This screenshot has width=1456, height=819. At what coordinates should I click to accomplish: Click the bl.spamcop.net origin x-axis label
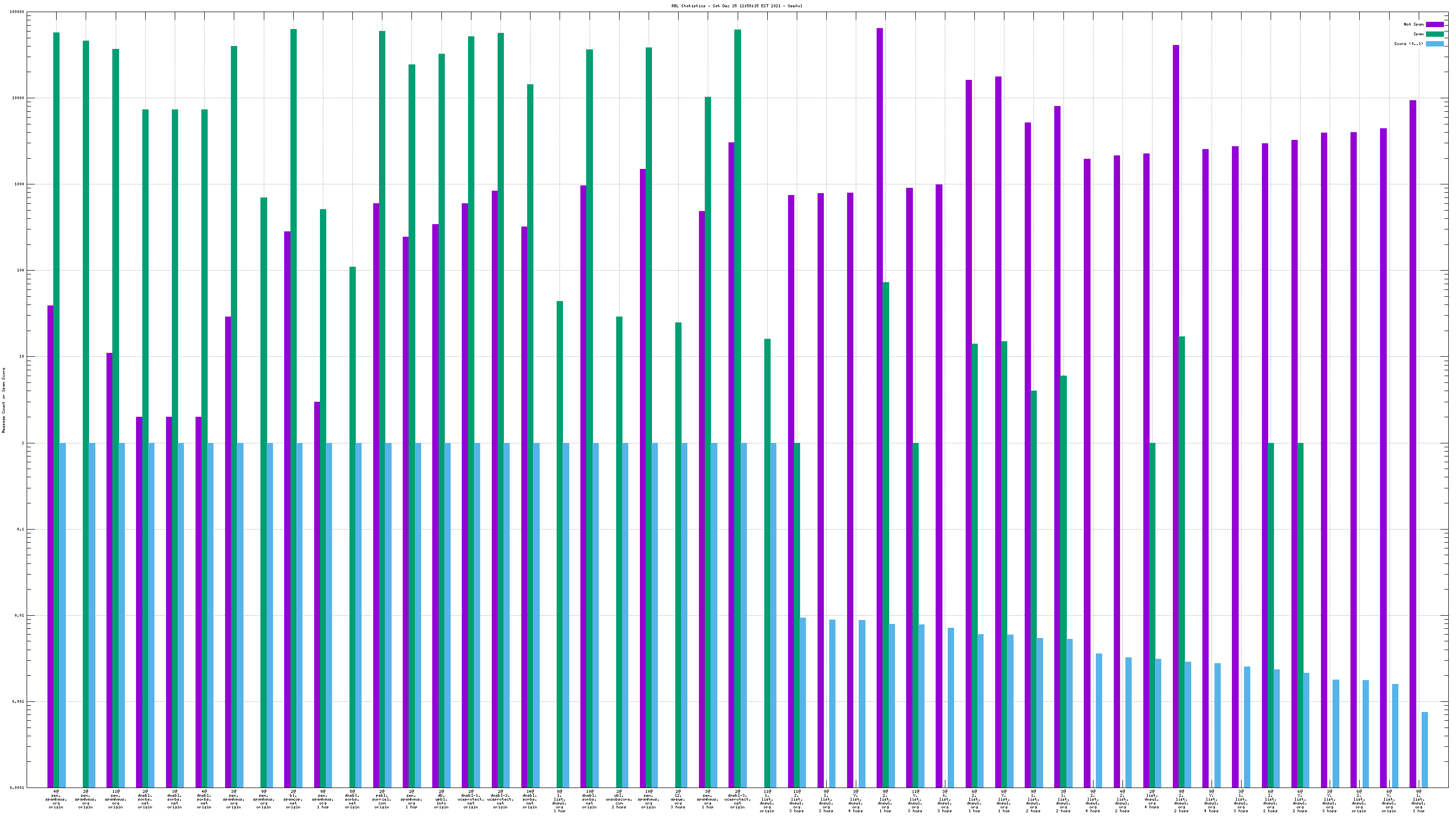[293, 799]
